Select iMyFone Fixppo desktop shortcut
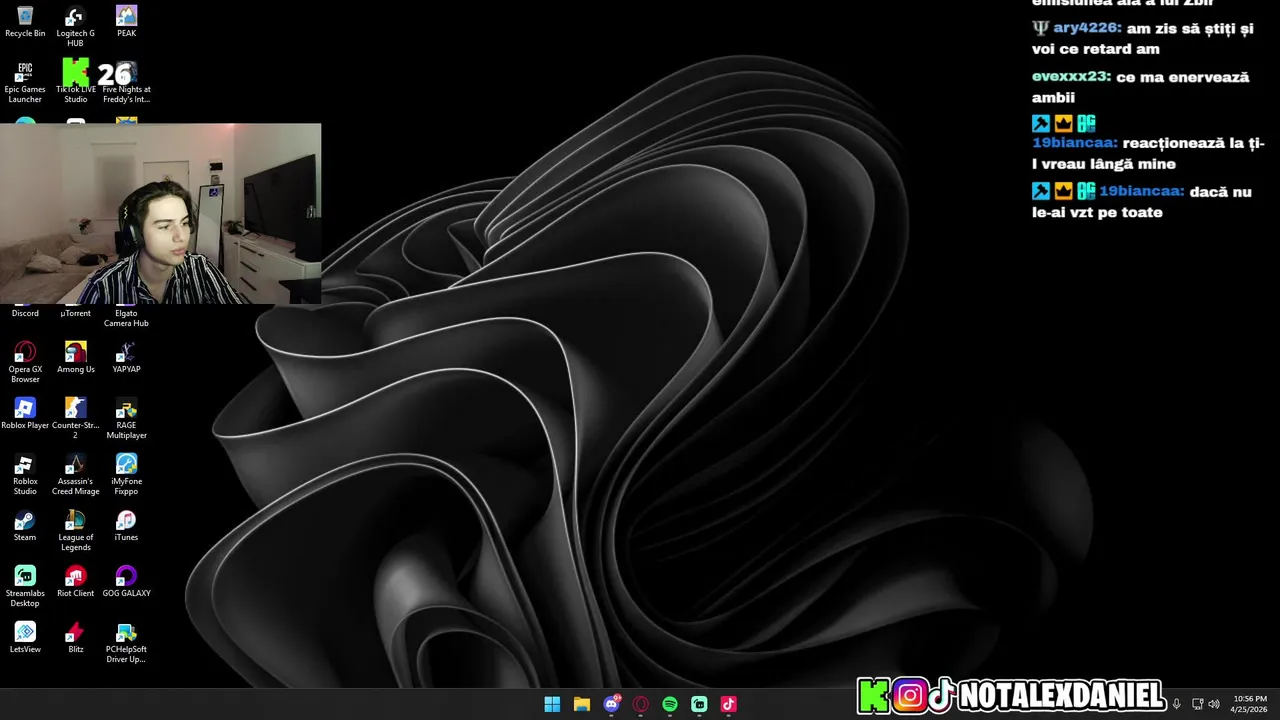The width and height of the screenshot is (1280, 720). pyautogui.click(x=126, y=474)
